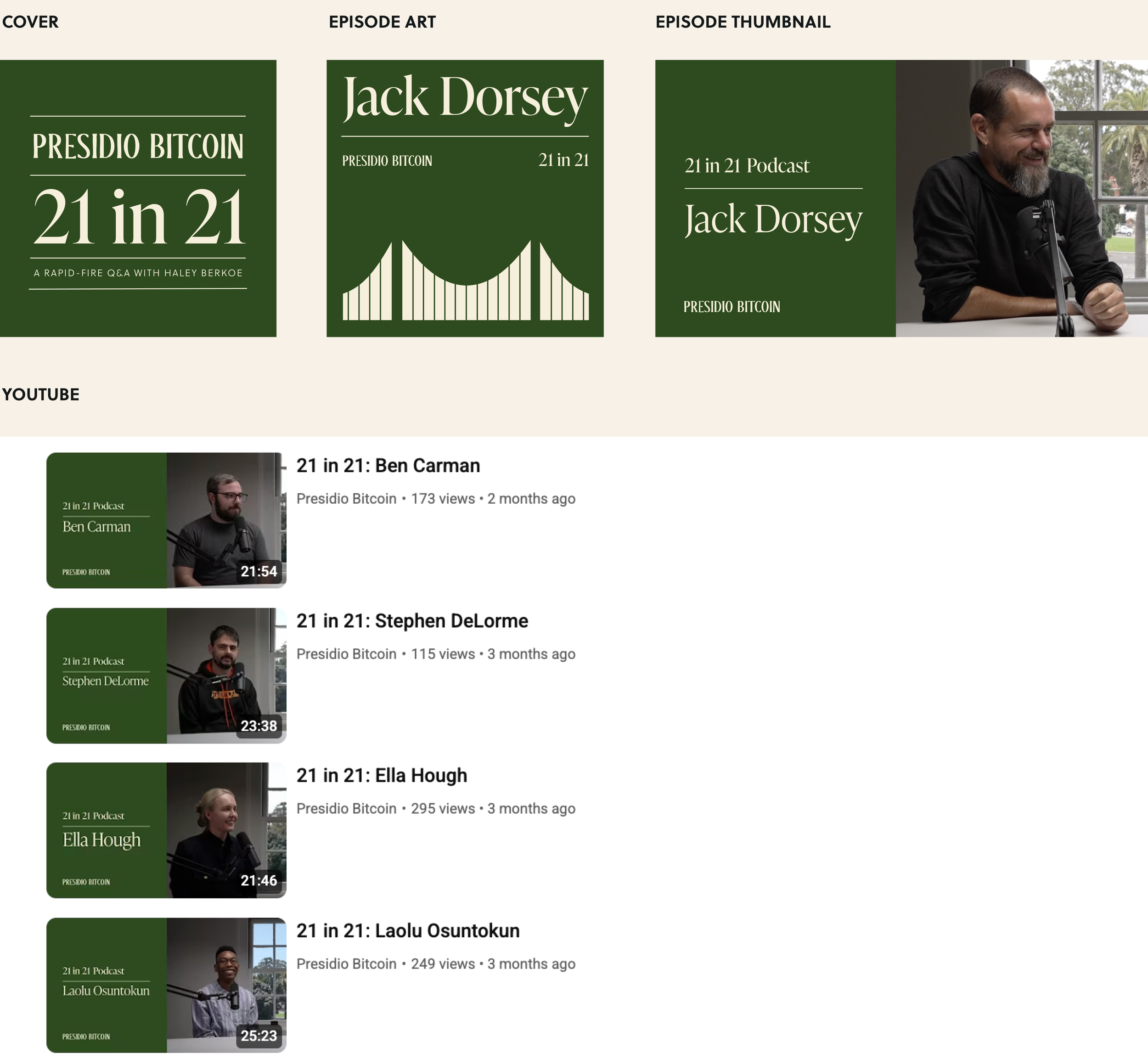
Task: Open the Ben Carman video thumbnail
Action: pos(166,520)
